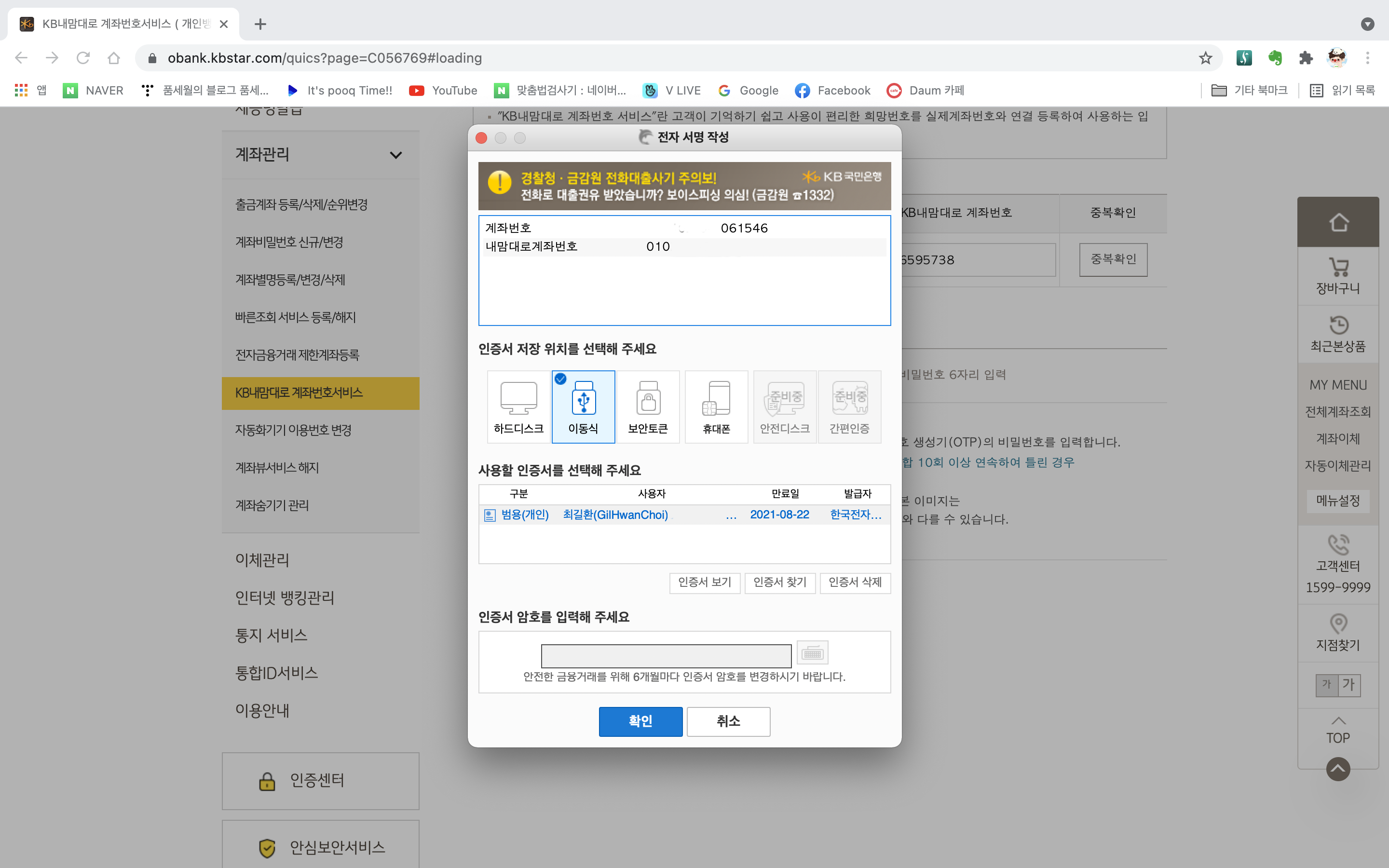The width and height of the screenshot is (1389, 868).
Task: Select 출금계좌 등록/삭제/순위변경 menu item
Action: (x=301, y=205)
